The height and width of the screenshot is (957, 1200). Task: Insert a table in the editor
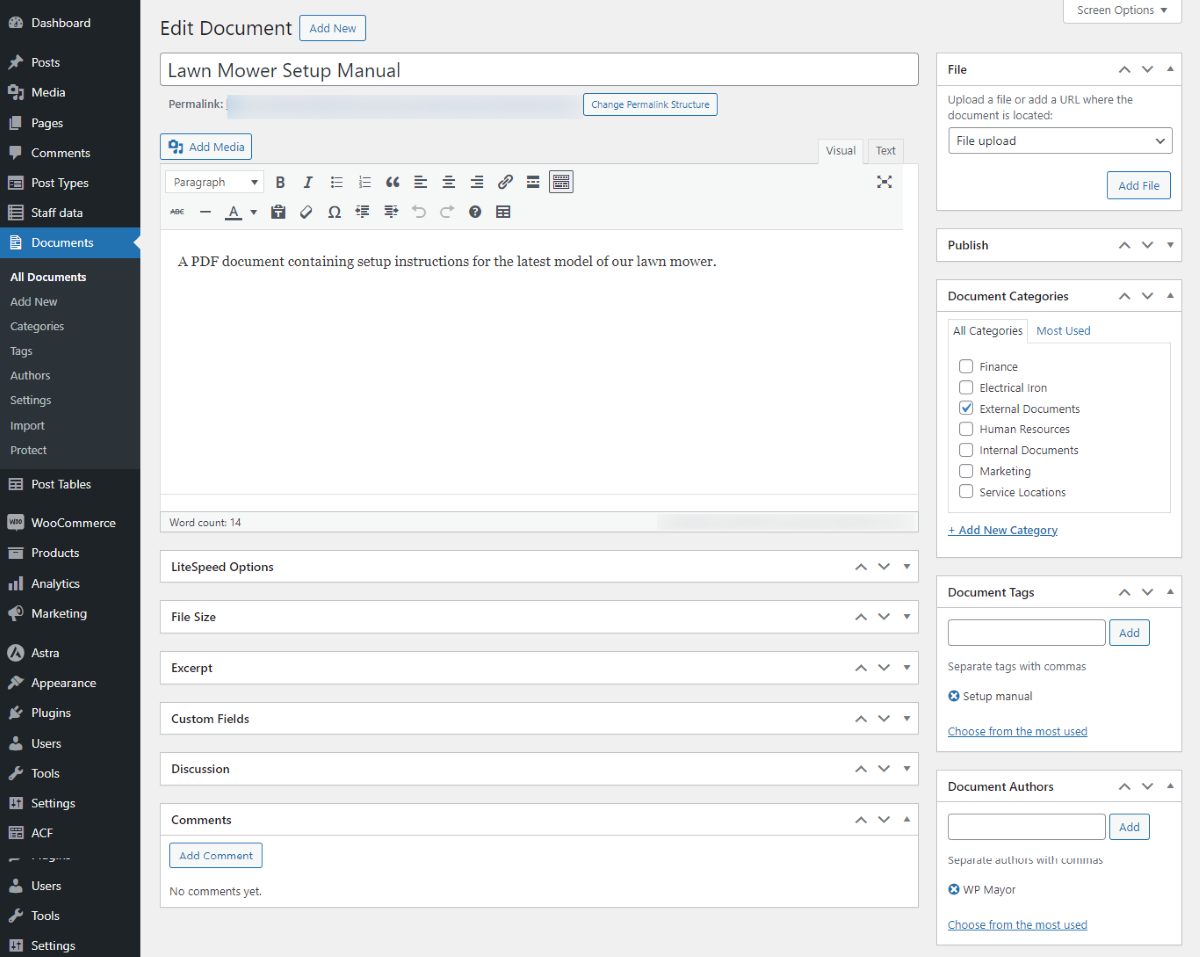503,212
